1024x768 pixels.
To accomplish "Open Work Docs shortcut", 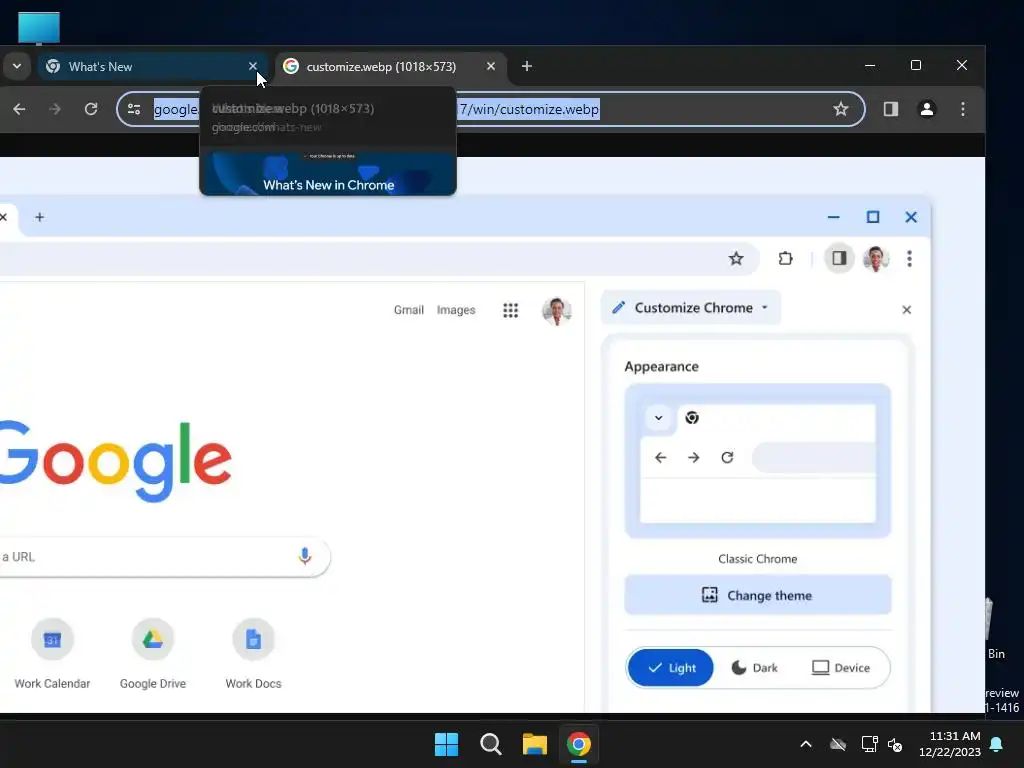I will [253, 654].
